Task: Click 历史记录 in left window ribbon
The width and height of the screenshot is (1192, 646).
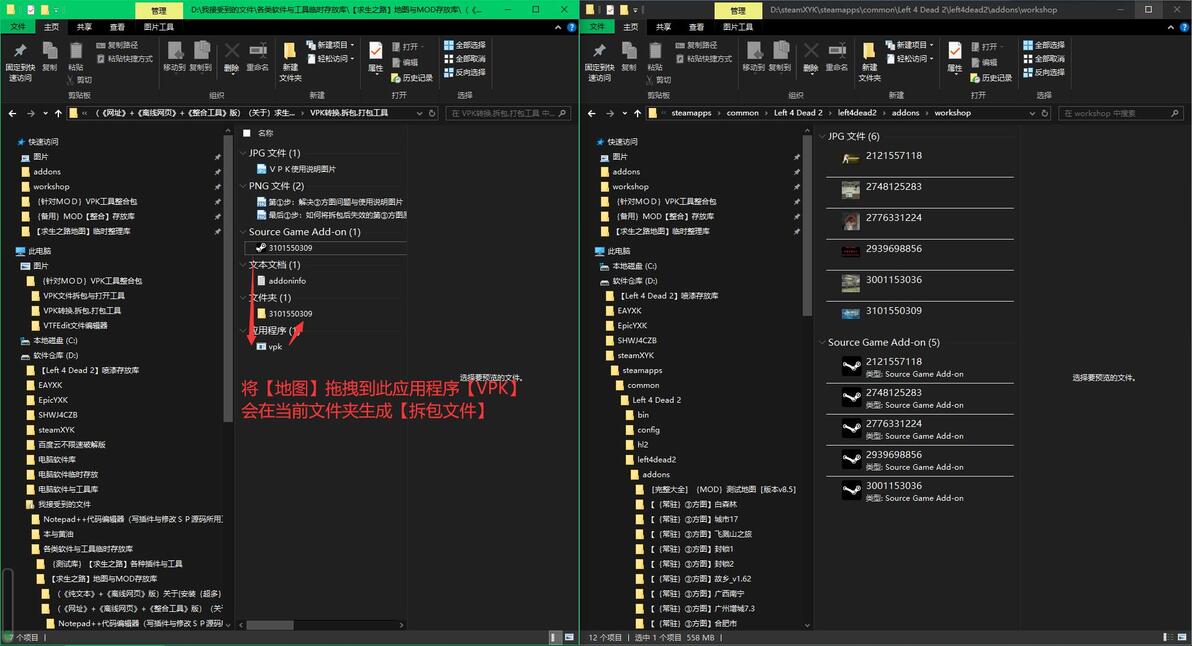Action: click(412, 78)
